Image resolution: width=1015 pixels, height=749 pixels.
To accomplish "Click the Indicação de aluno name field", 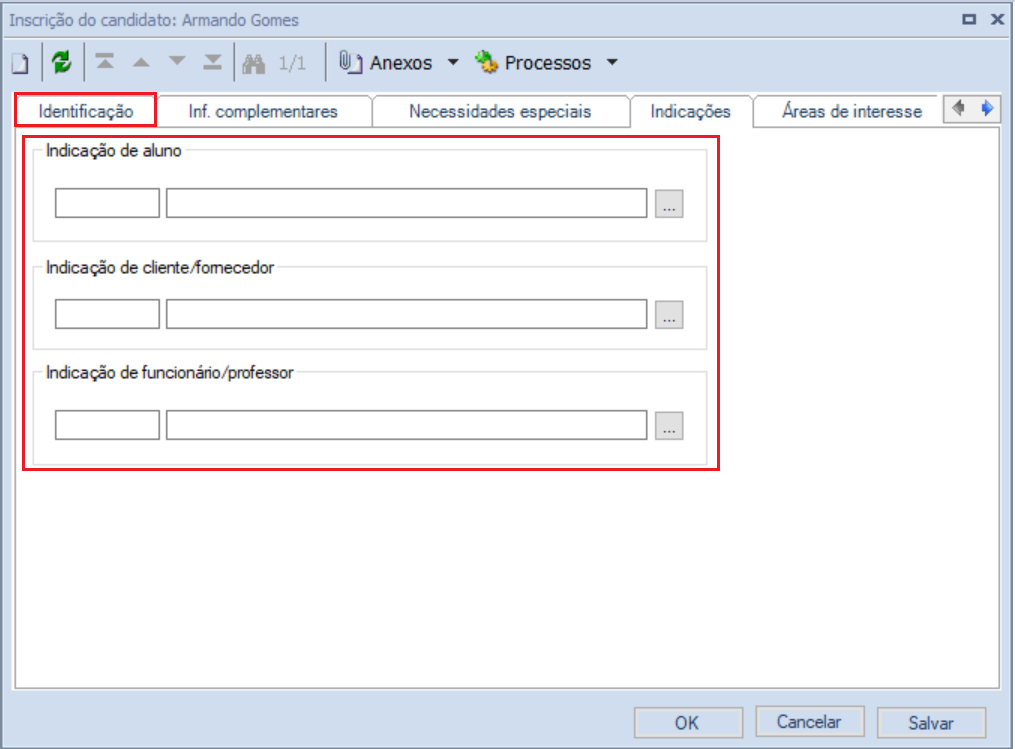I will point(407,203).
